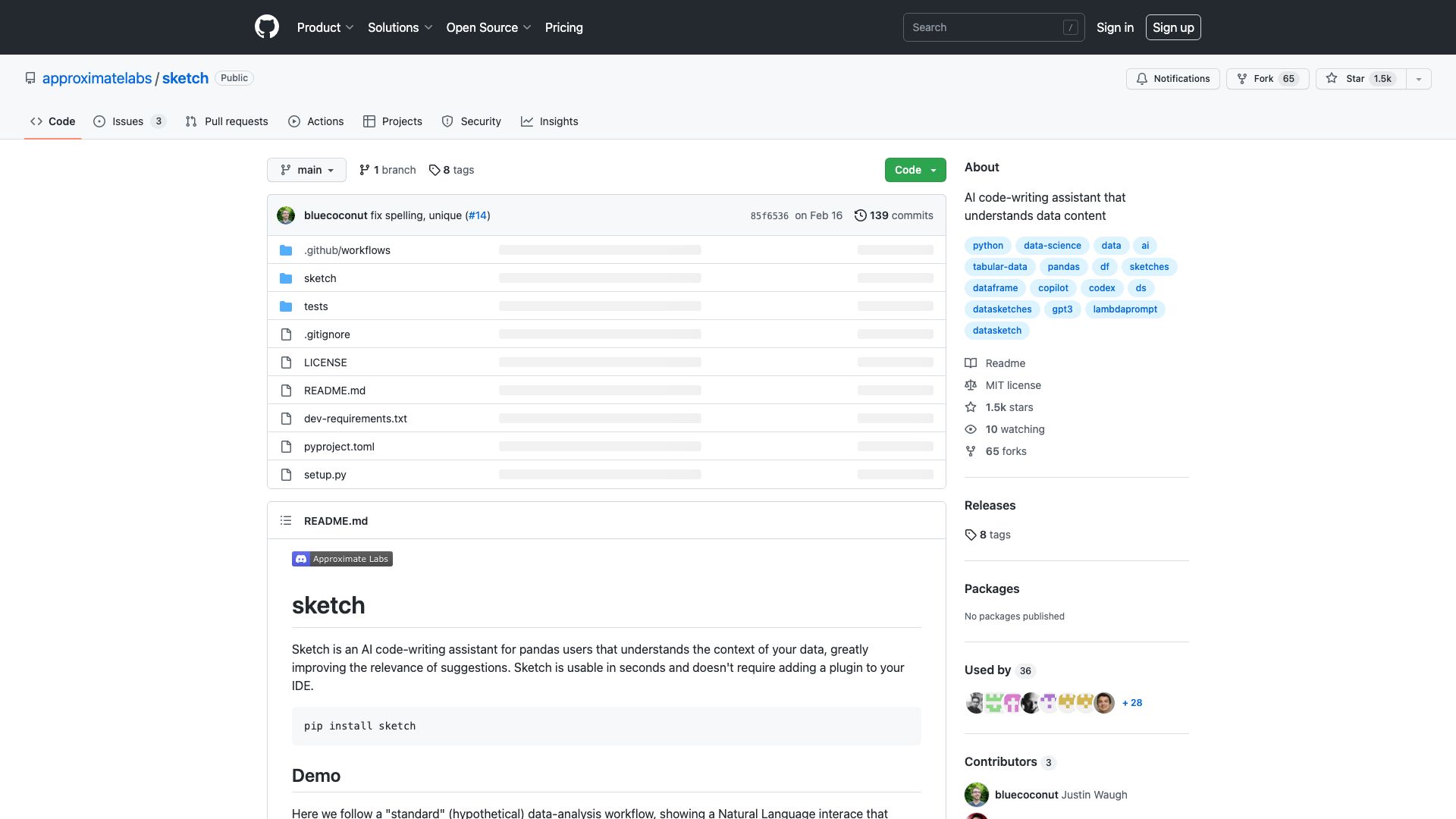Click the setup.py file icon
The height and width of the screenshot is (819, 1456).
(x=286, y=475)
